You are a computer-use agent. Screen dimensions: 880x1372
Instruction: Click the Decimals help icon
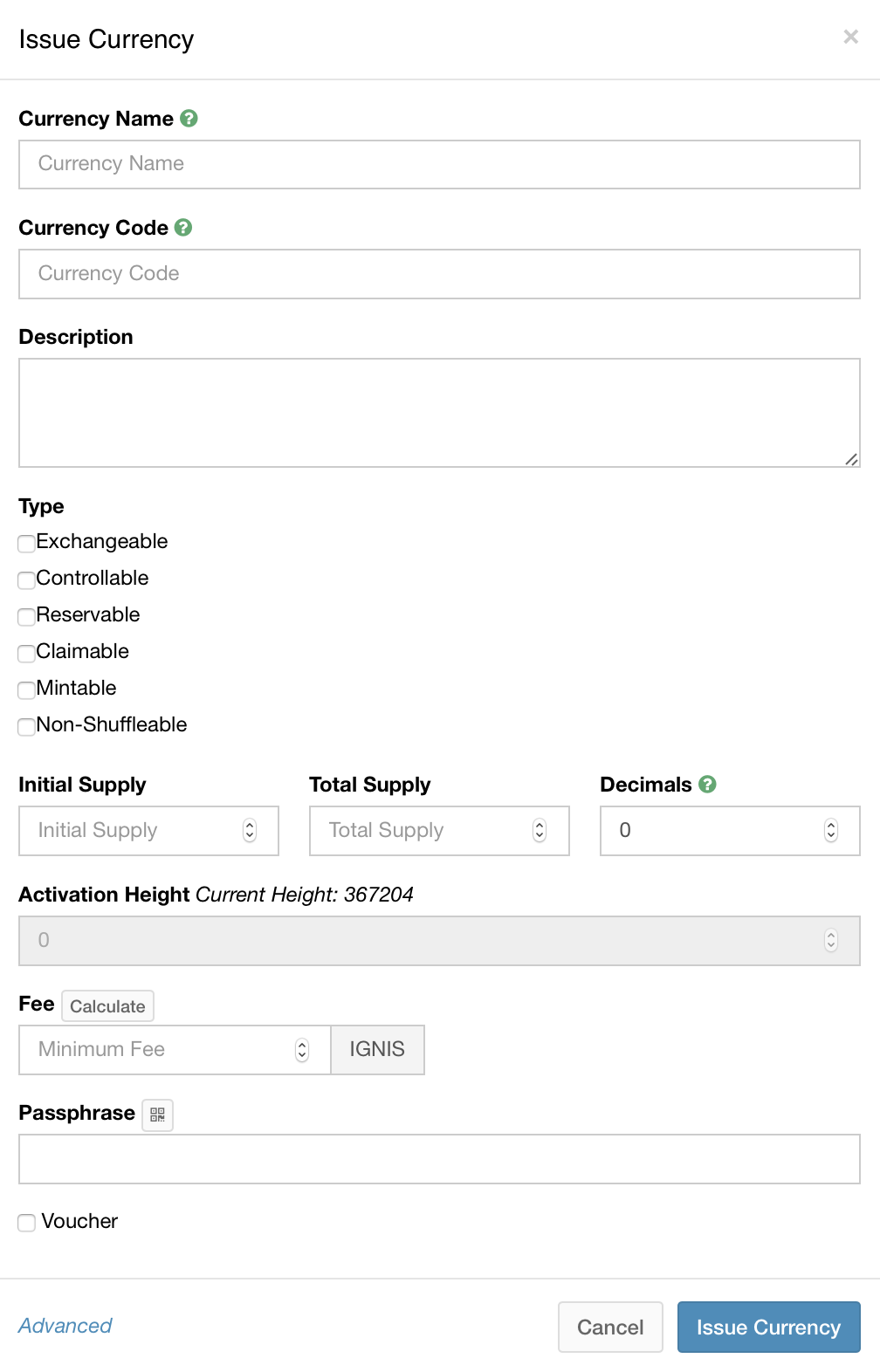pos(708,785)
